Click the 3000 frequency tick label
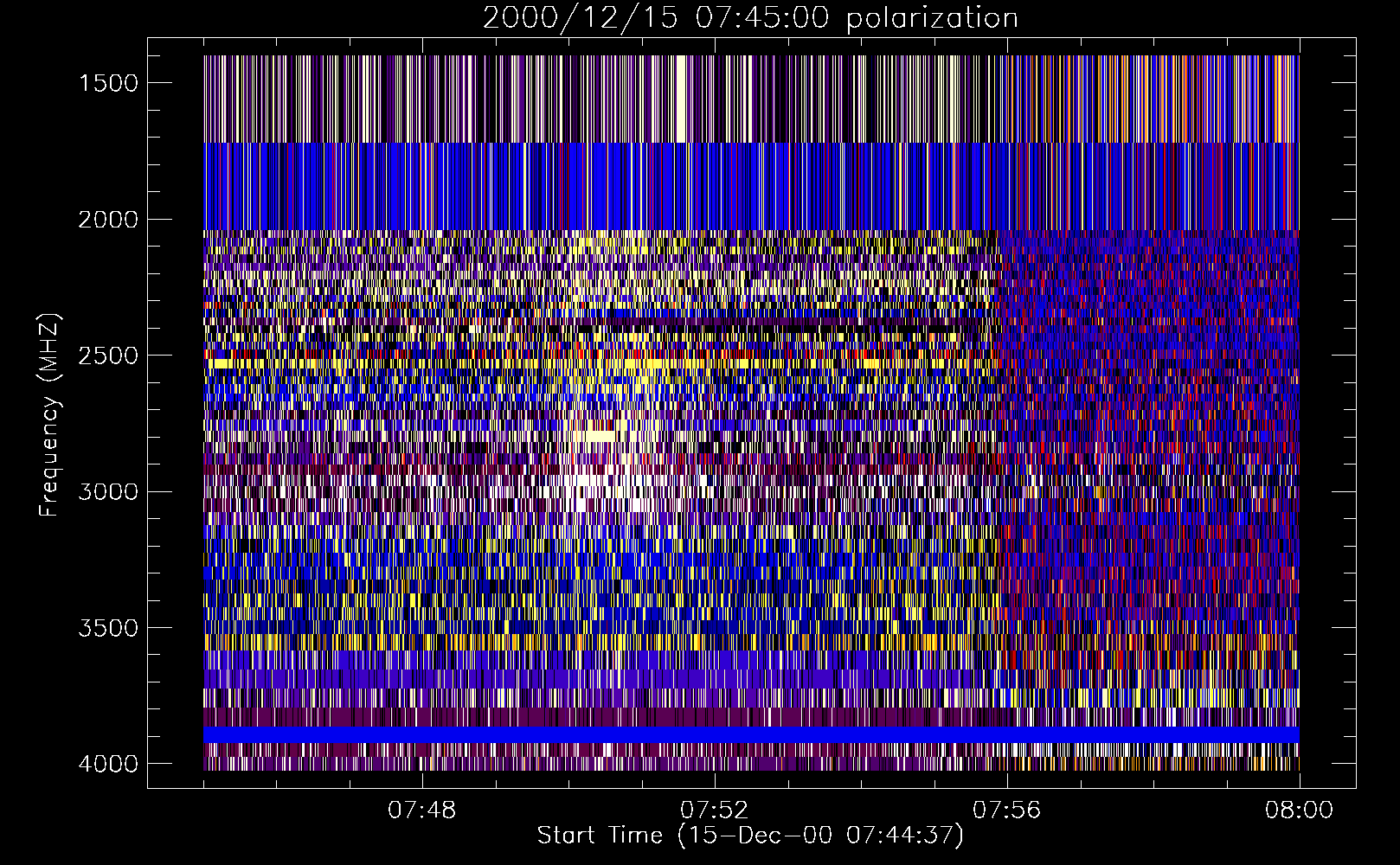The image size is (1400, 865). click(x=108, y=492)
